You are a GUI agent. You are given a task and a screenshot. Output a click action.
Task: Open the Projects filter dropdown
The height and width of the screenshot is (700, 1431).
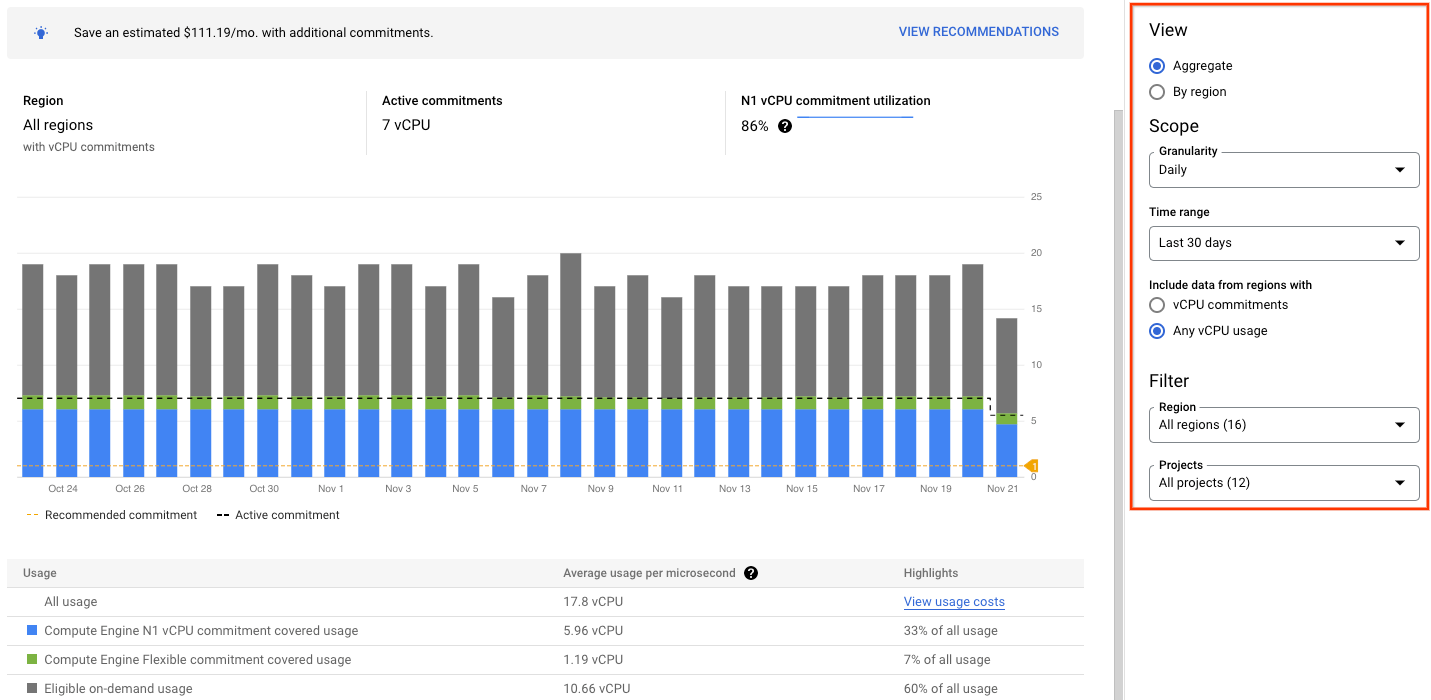1283,482
